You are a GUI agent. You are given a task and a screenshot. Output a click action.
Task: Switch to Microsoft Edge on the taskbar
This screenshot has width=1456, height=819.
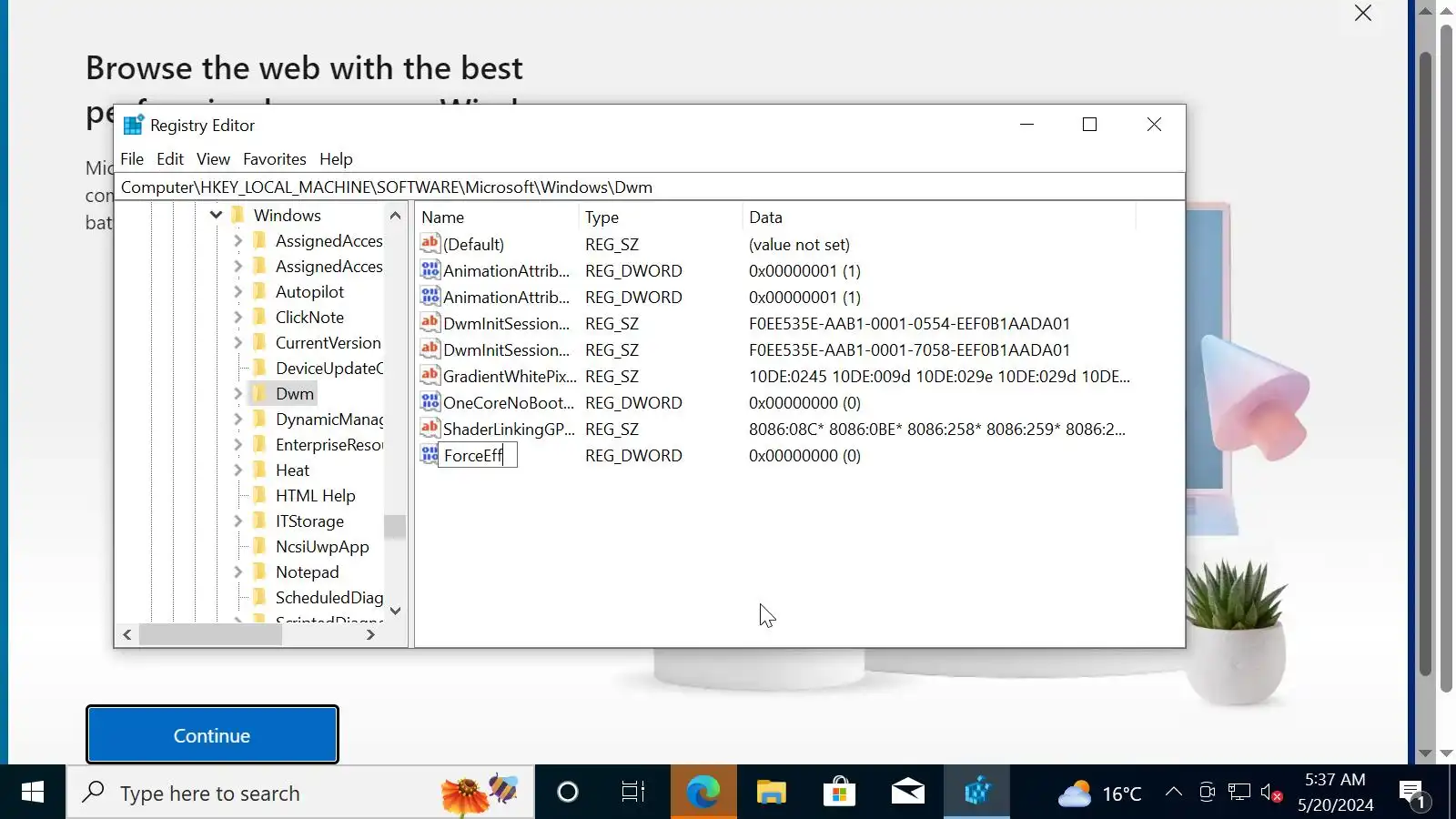703,793
